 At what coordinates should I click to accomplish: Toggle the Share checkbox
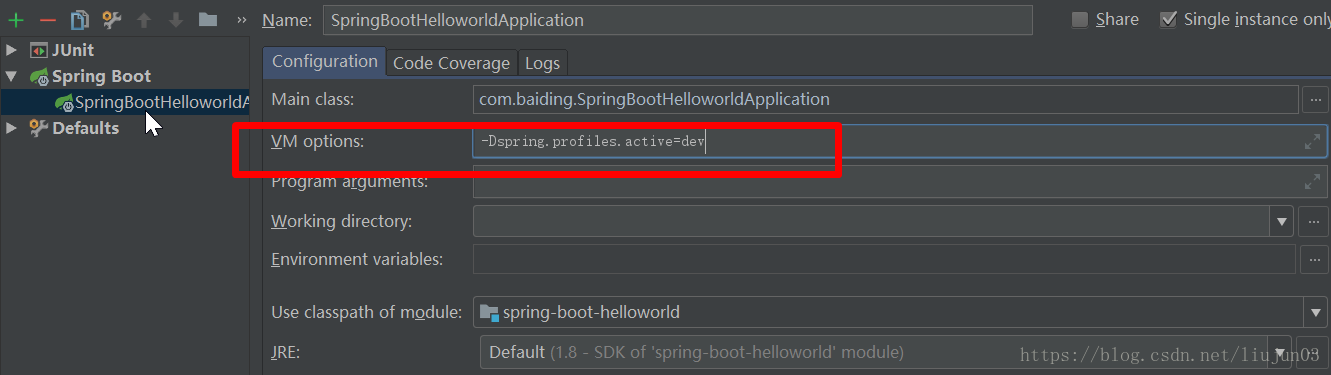click(1080, 20)
